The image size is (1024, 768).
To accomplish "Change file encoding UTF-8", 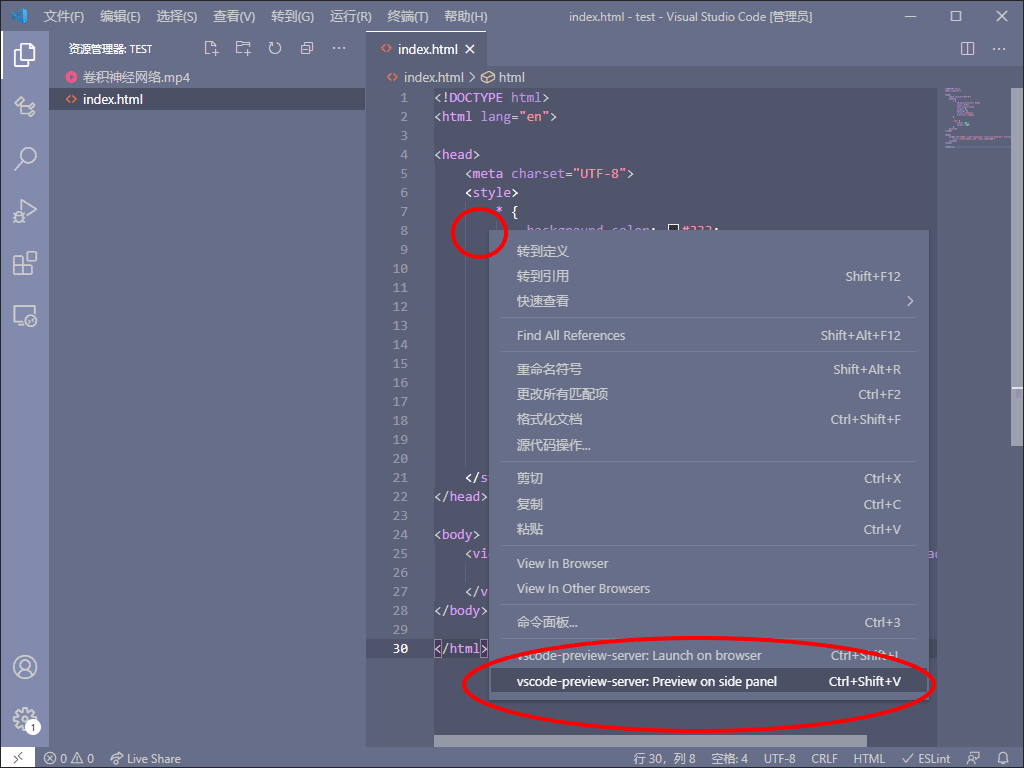I will point(780,758).
